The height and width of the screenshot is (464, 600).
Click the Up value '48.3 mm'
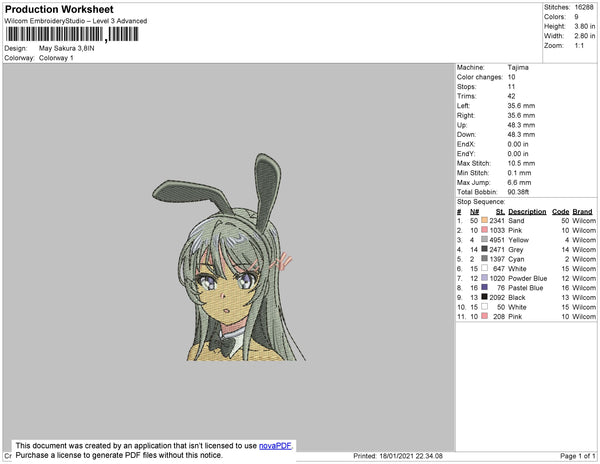(522, 125)
